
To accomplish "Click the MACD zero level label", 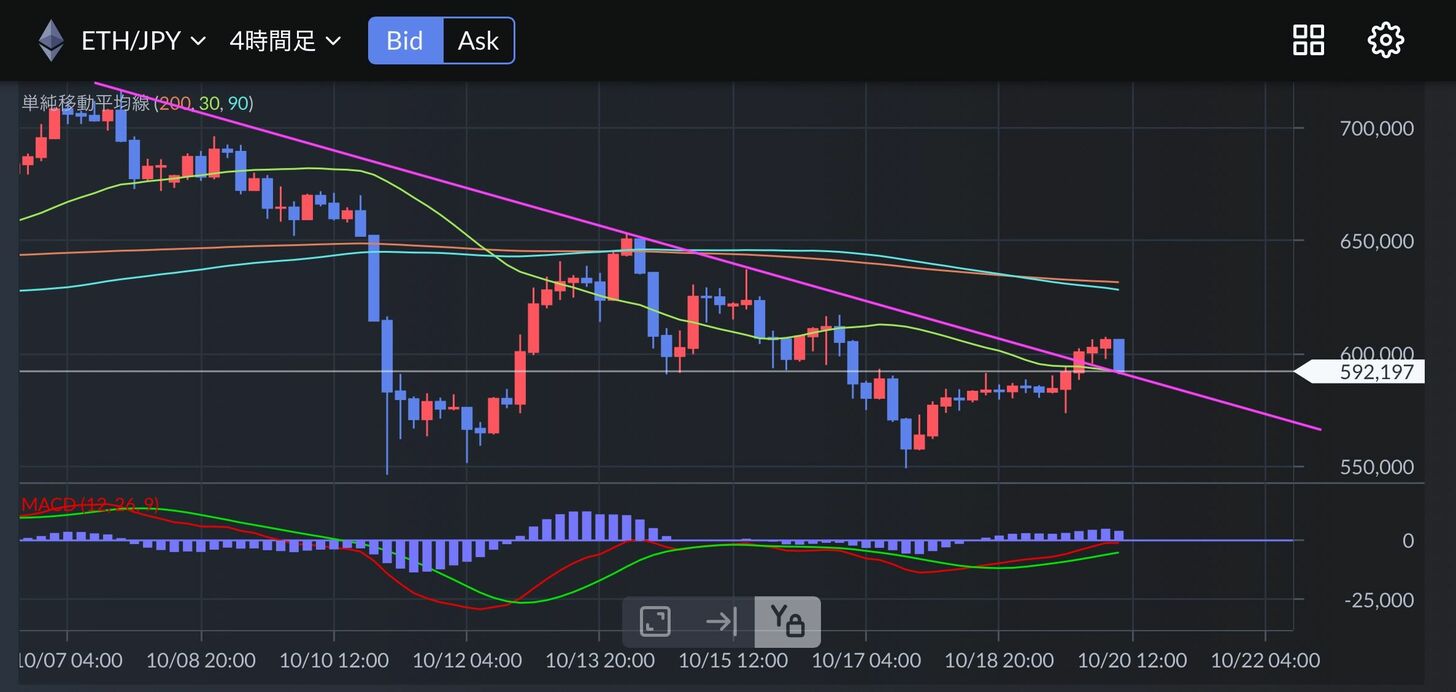I will 1408,541.
